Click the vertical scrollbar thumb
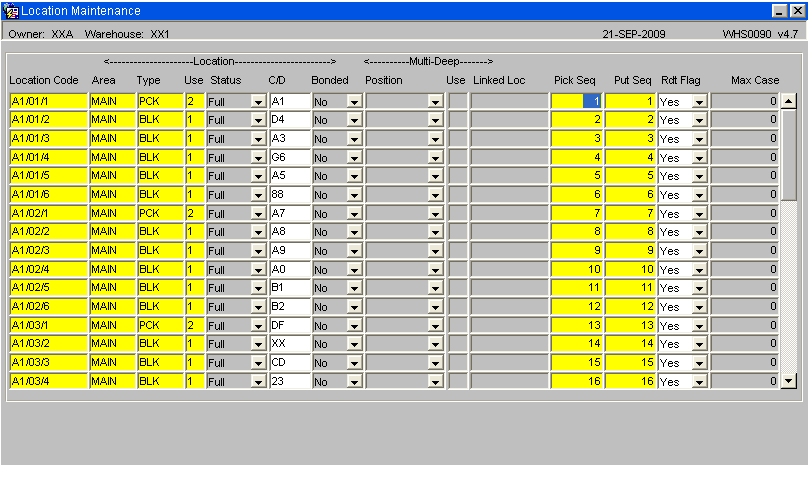Screen dimensions: 809x500 pyautogui.click(x=788, y=154)
